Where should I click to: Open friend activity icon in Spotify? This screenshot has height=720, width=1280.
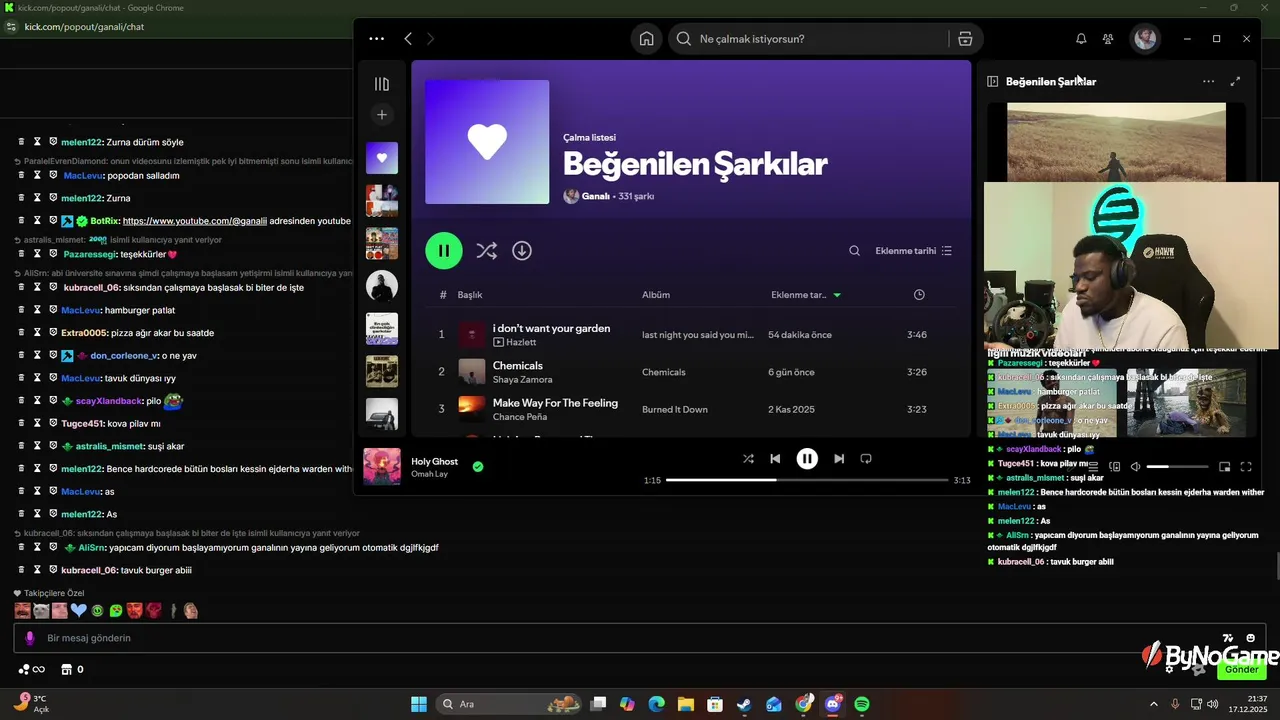(x=1108, y=39)
